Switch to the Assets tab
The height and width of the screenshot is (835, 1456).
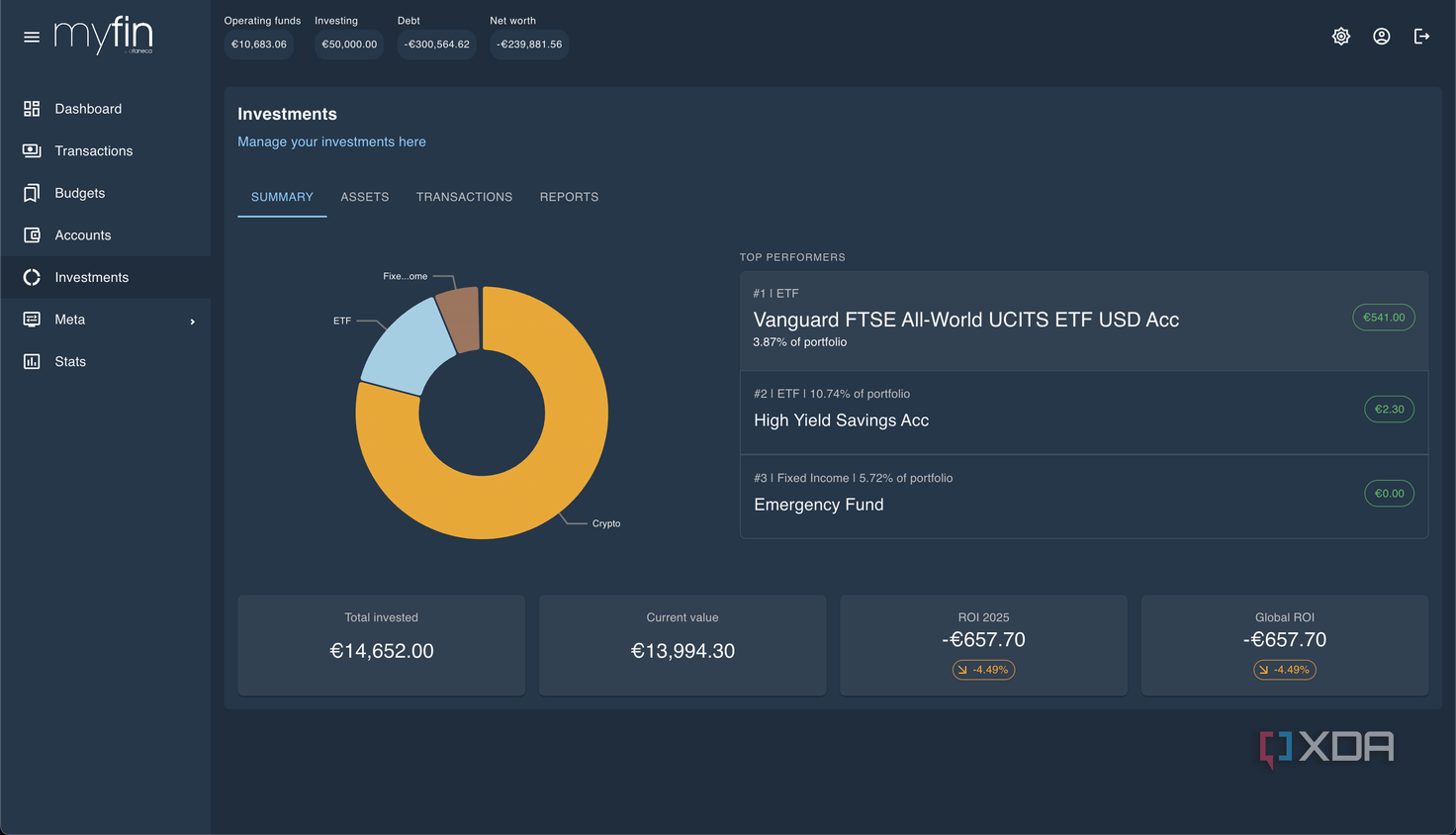tap(365, 197)
